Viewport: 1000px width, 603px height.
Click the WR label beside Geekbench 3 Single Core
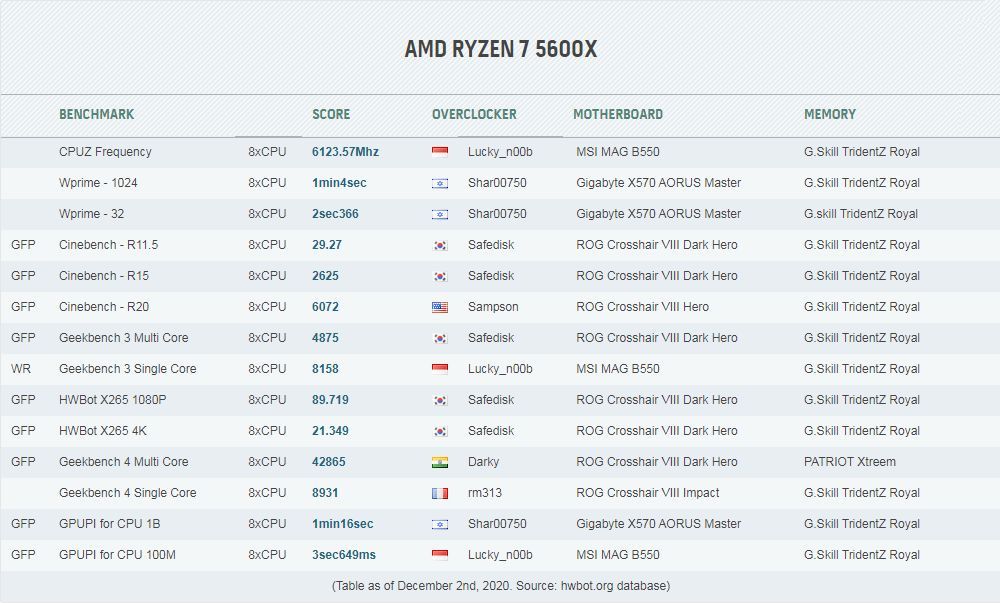21,368
